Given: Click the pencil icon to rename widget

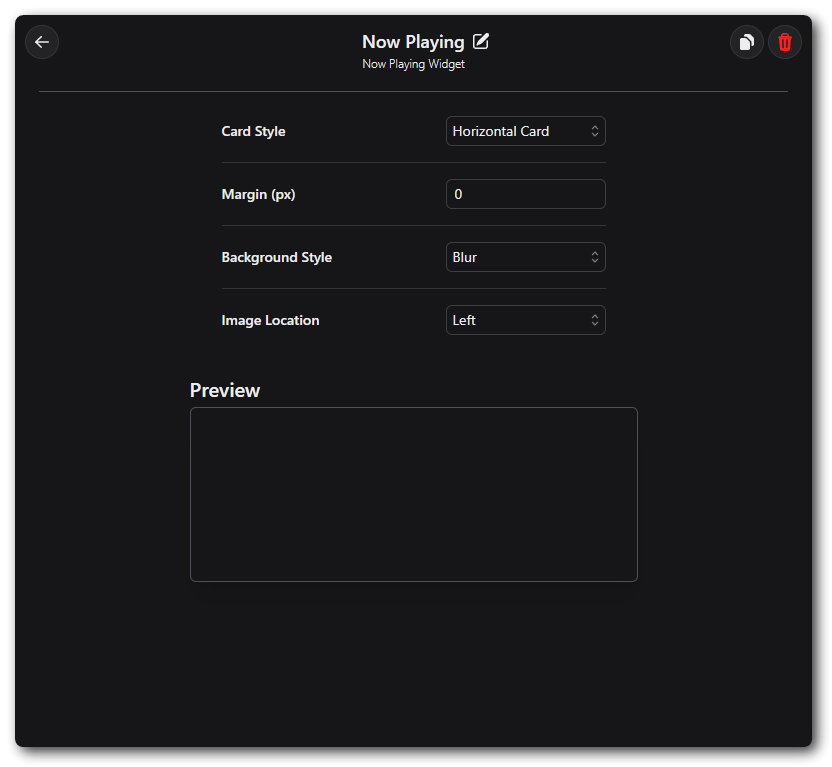Looking at the screenshot, I should click(481, 41).
